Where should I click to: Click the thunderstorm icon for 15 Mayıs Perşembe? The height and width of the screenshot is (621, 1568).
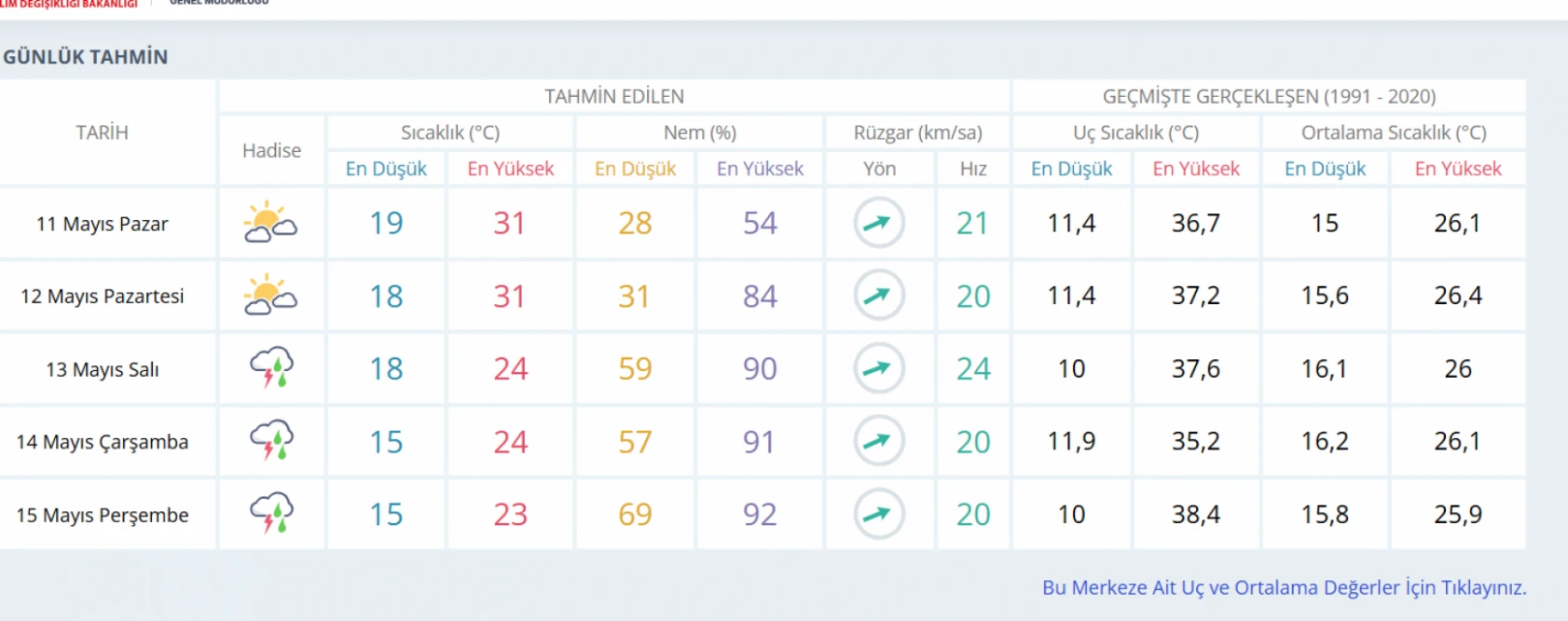[271, 514]
